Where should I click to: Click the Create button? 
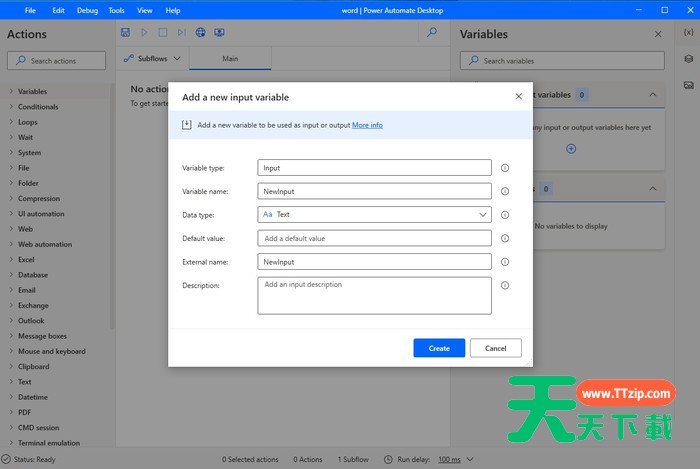[x=439, y=348]
